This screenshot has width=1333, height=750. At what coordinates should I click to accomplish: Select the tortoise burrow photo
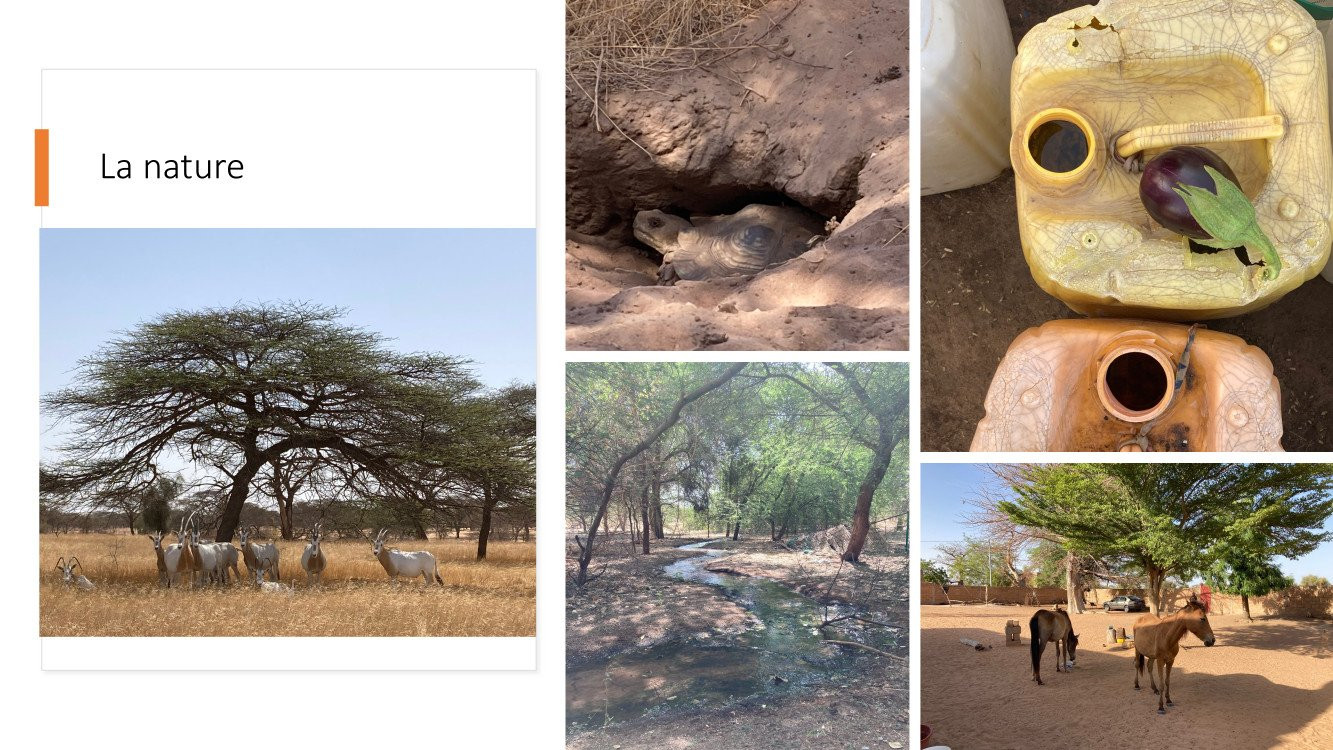pos(737,175)
